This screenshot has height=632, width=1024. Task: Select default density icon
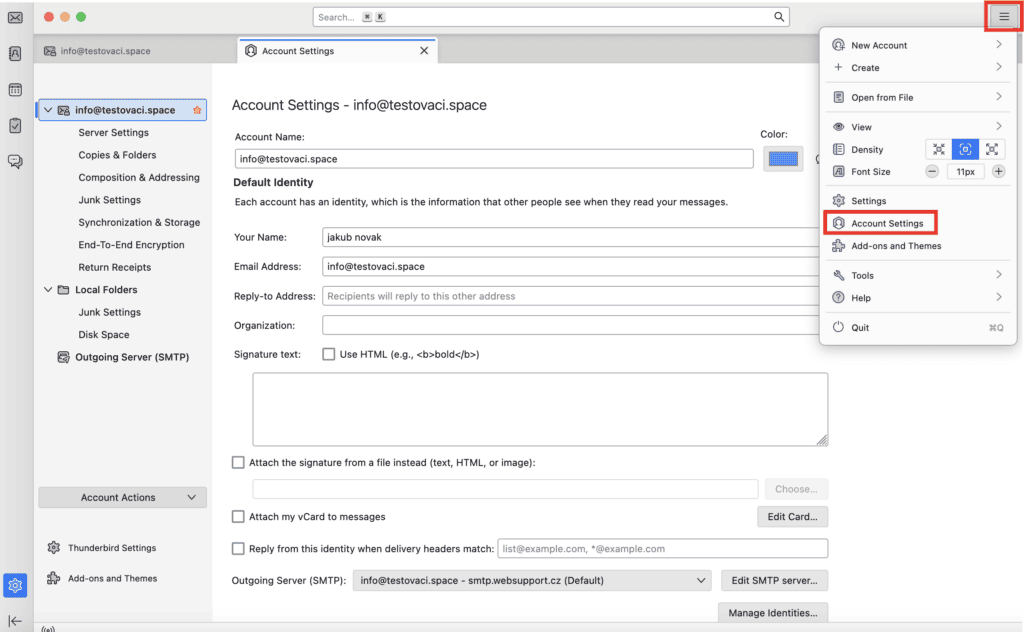click(x=965, y=150)
